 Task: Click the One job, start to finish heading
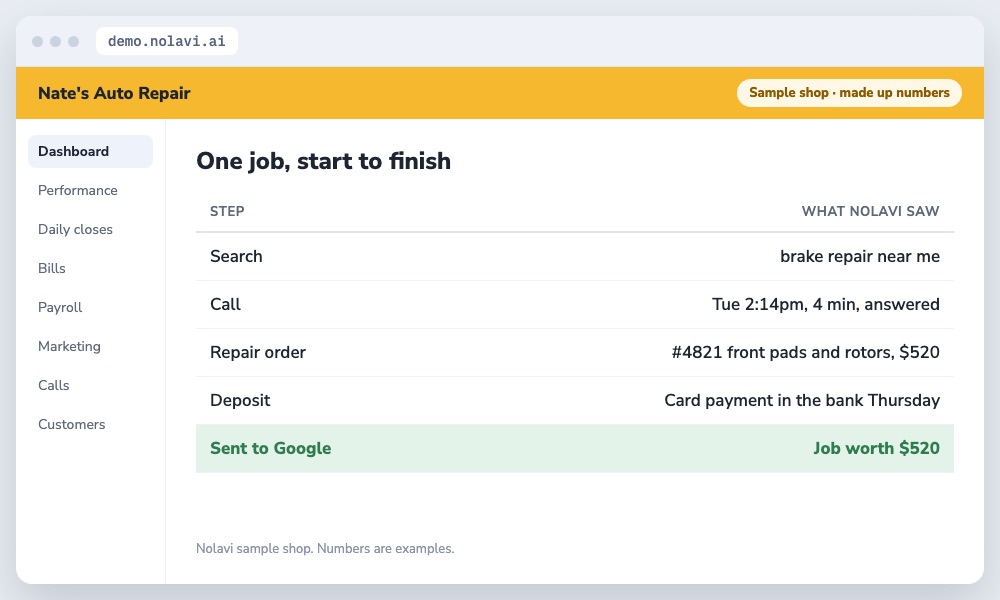pos(323,161)
